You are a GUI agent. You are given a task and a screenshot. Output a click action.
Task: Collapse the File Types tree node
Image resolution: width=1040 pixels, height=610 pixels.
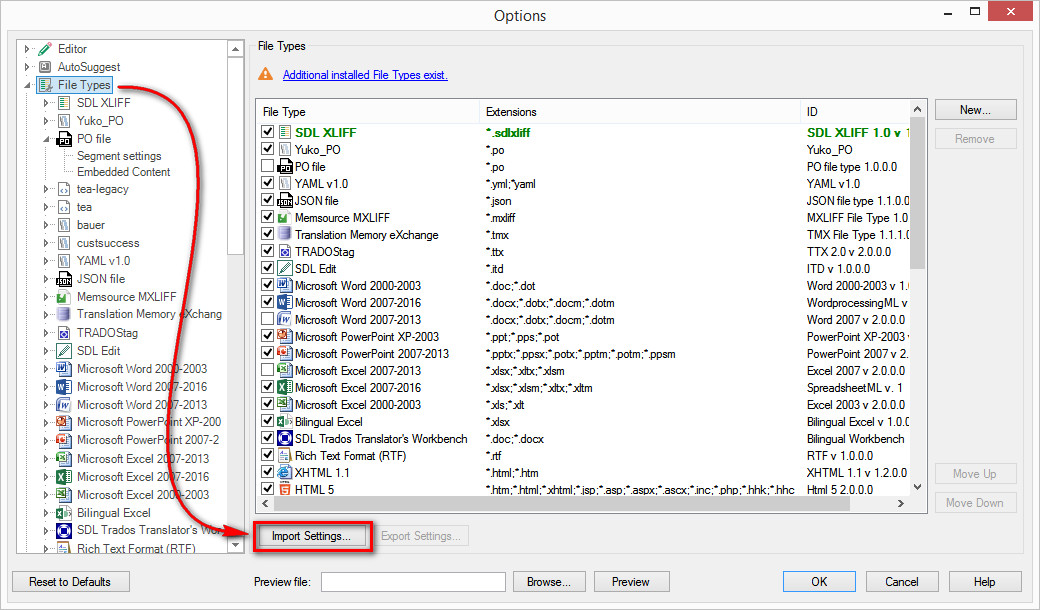(x=27, y=85)
